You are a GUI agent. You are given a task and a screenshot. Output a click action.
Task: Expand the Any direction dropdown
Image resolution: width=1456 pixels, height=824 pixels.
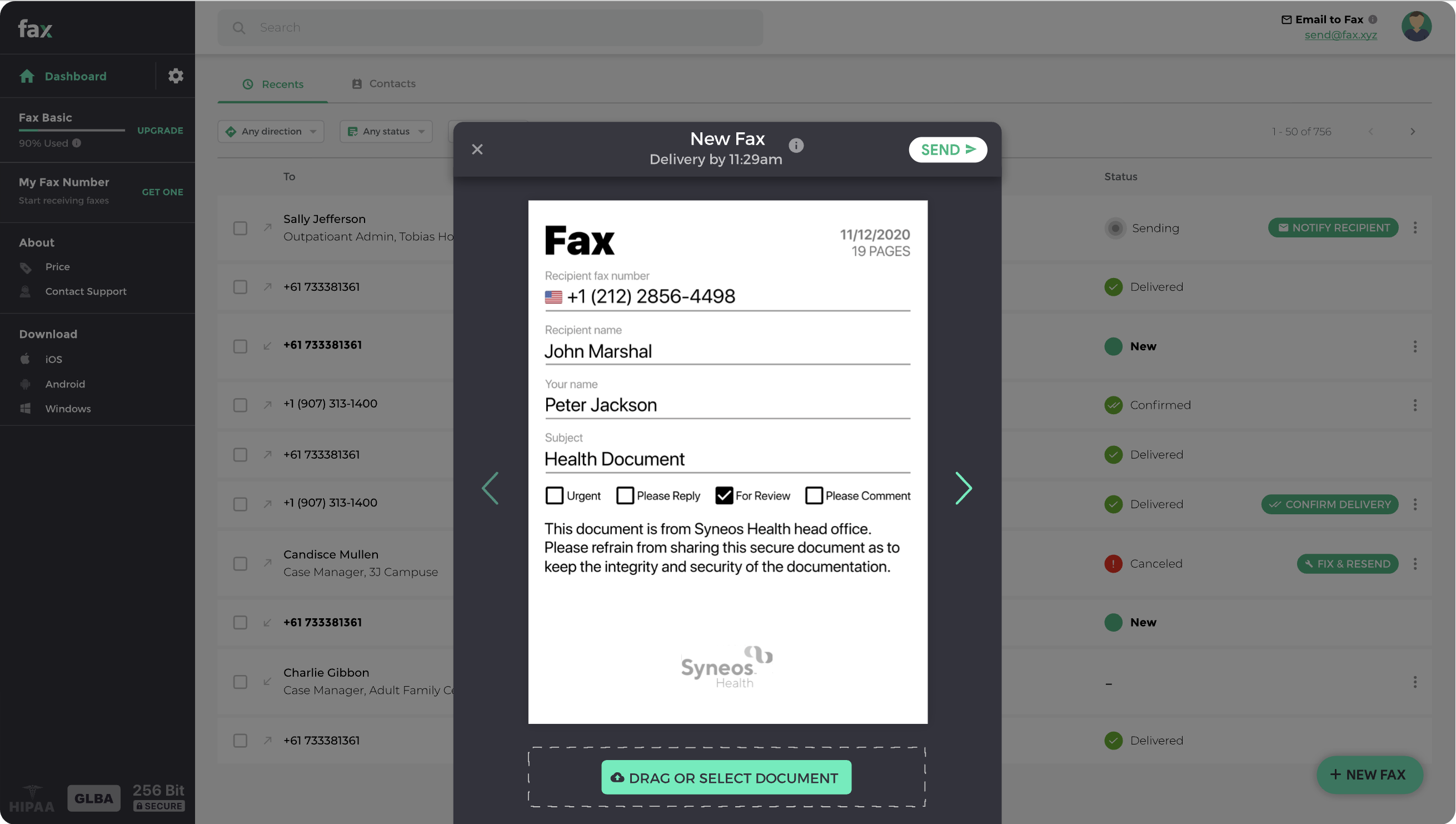click(271, 131)
